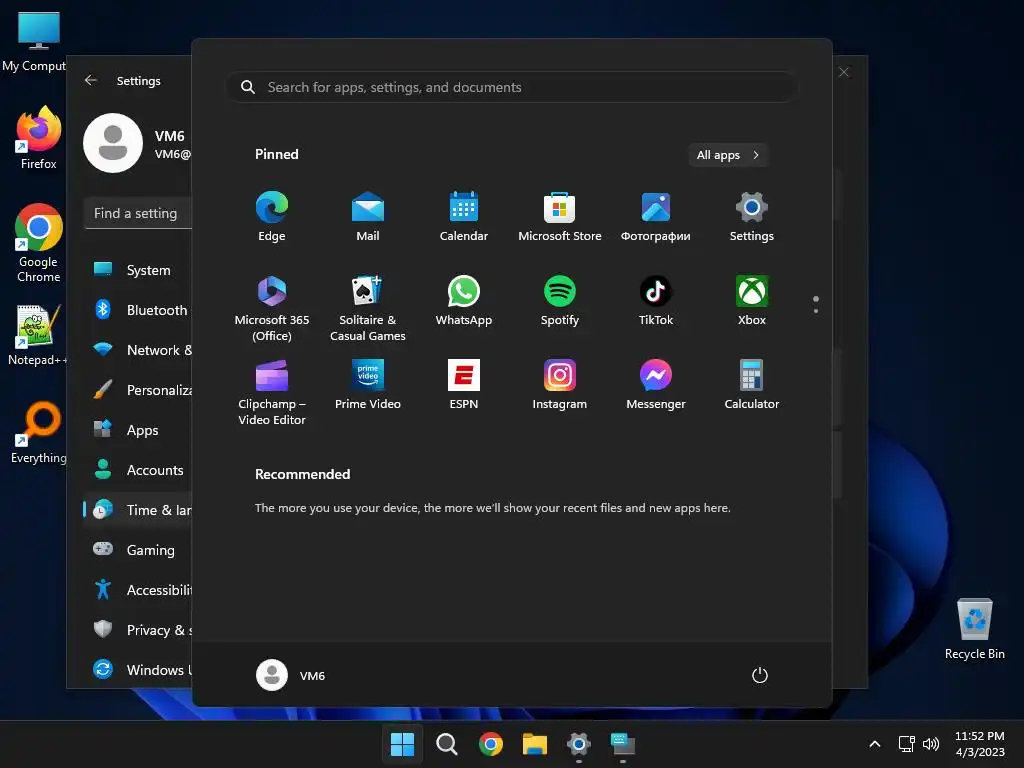Launch the Mail app
The height and width of the screenshot is (768, 1024).
click(368, 217)
